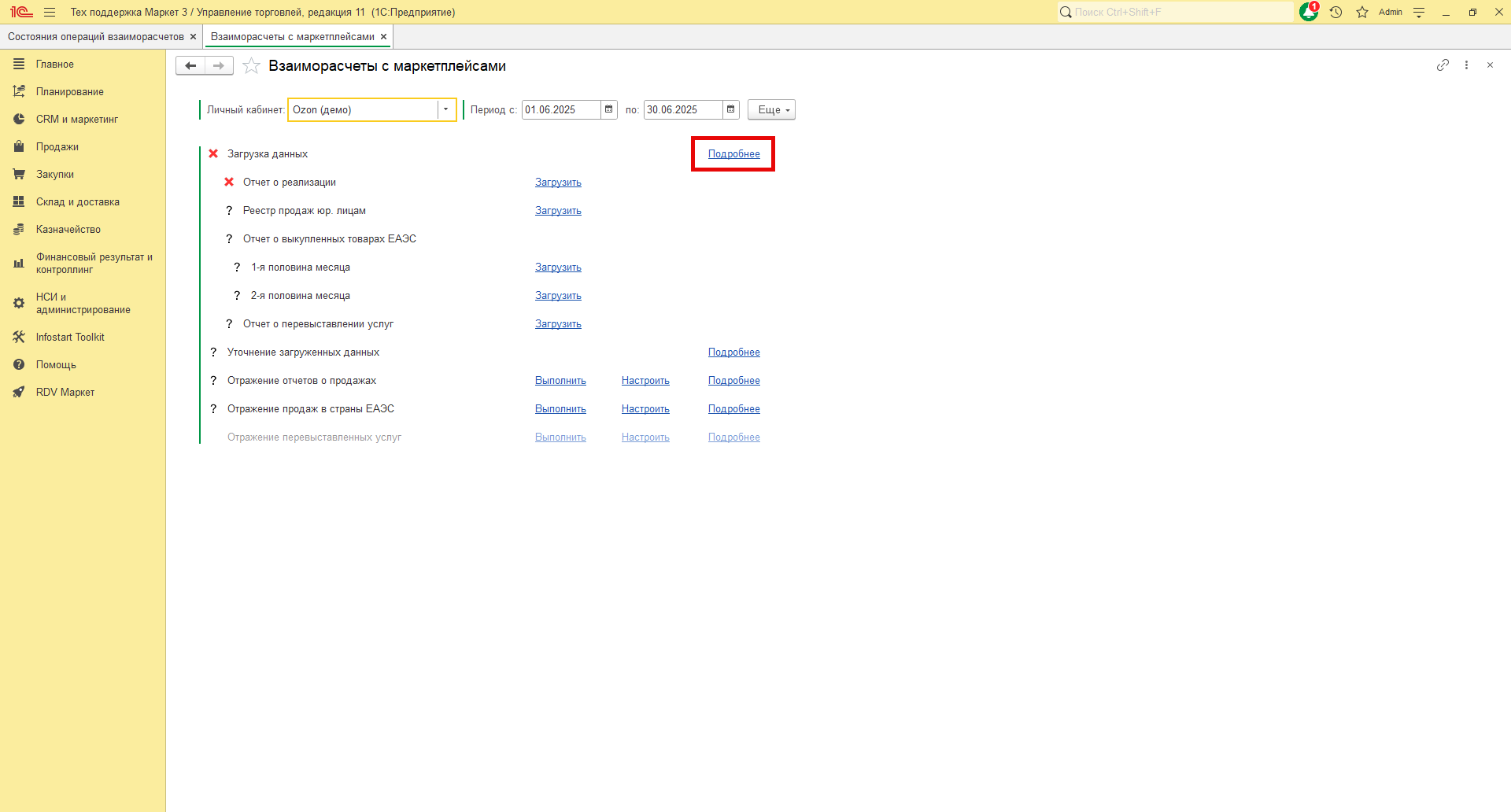Click the get link icon

click(x=1443, y=65)
